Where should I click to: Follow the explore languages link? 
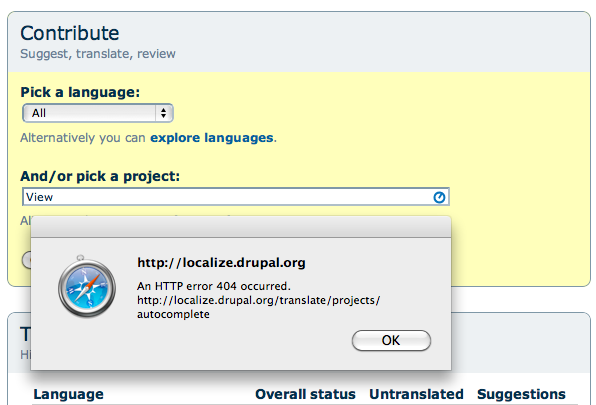tap(212, 138)
